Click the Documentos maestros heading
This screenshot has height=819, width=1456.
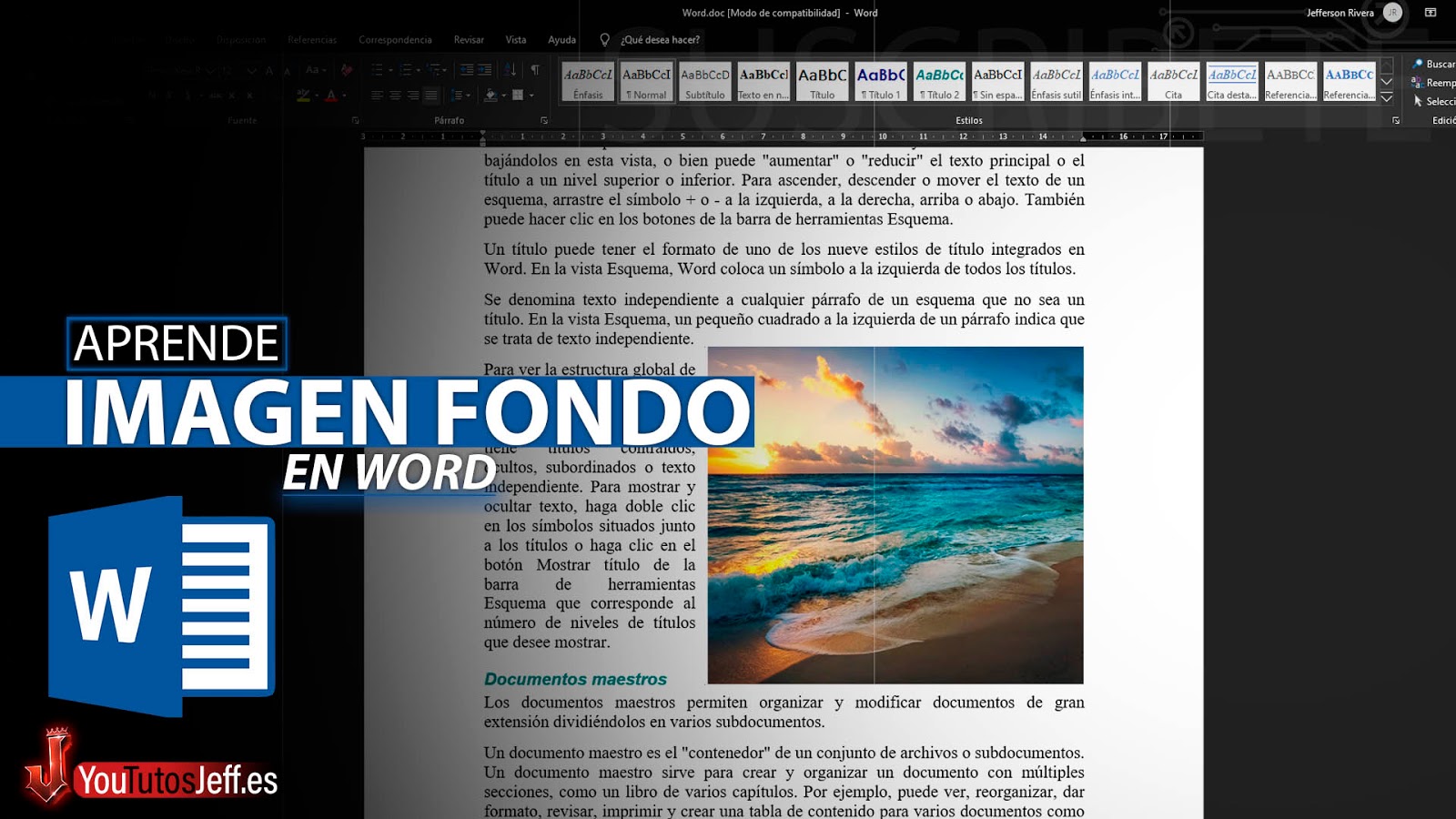[x=575, y=679]
